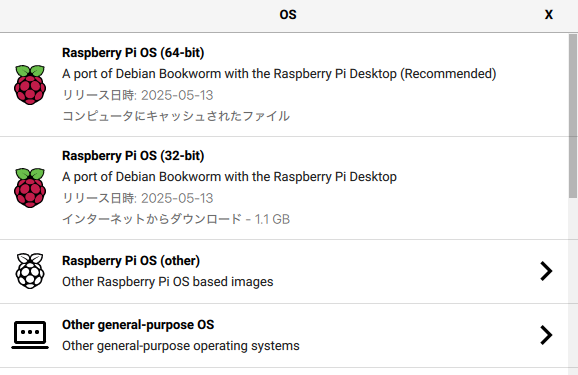The image size is (578, 375).
Task: Click the outlined raspberry icon for OS (other)
Action: click(x=30, y=271)
